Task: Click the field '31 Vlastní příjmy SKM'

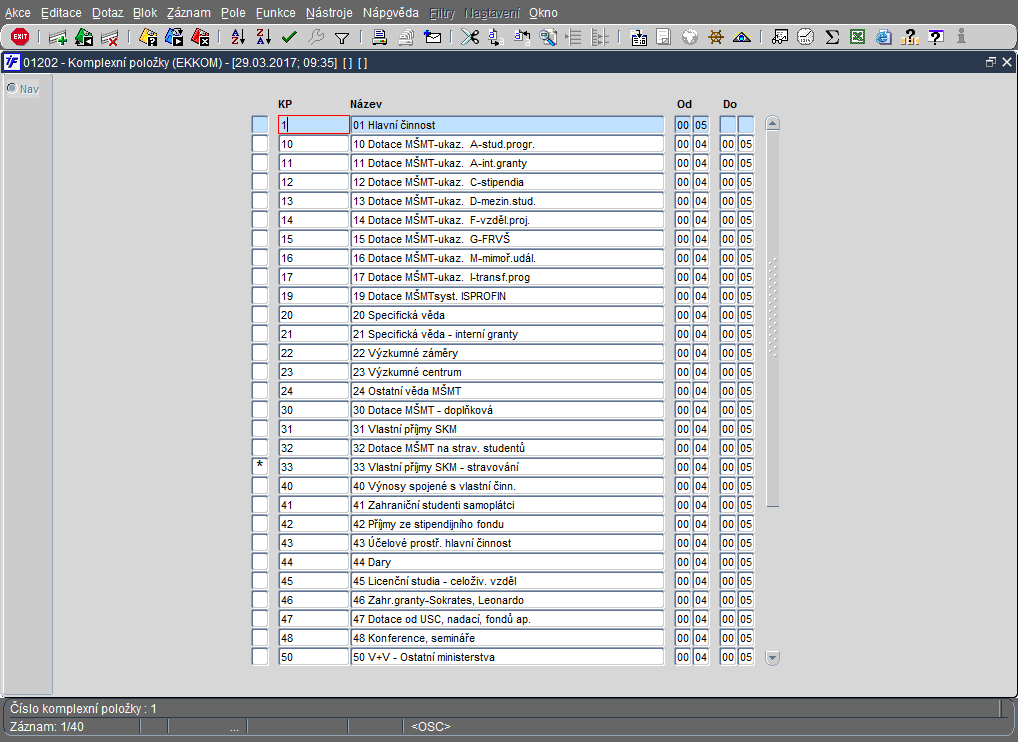Action: tap(507, 429)
